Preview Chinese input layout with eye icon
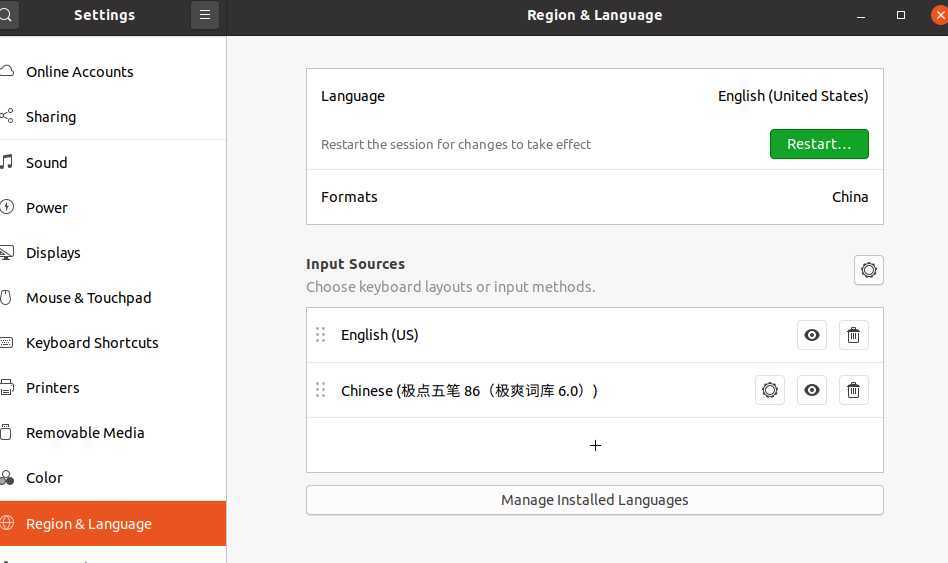The image size is (948, 563). [811, 390]
